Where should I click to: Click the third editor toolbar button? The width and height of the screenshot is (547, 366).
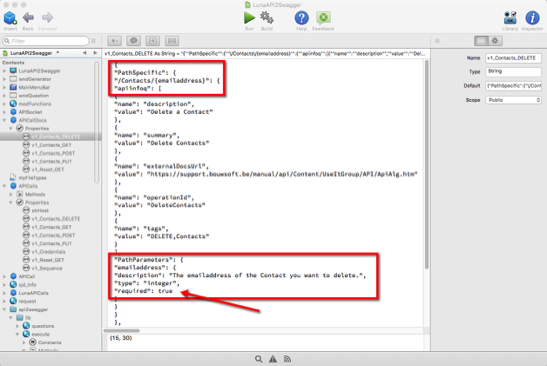coord(153,41)
